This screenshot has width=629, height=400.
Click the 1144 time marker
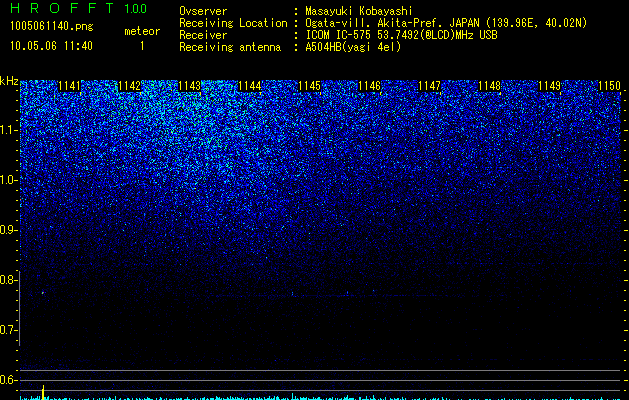250,86
